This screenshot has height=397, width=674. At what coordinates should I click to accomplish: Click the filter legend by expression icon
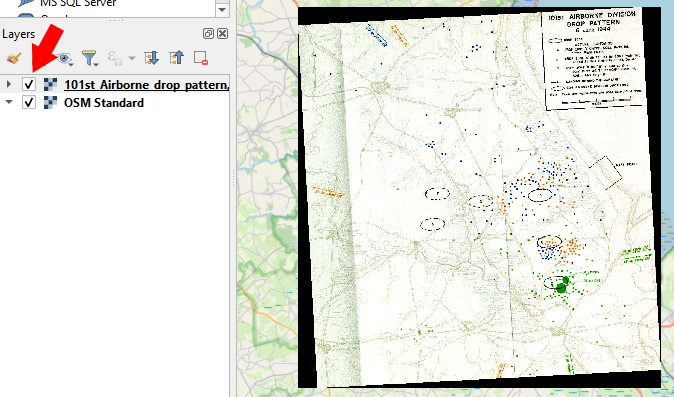click(x=114, y=58)
